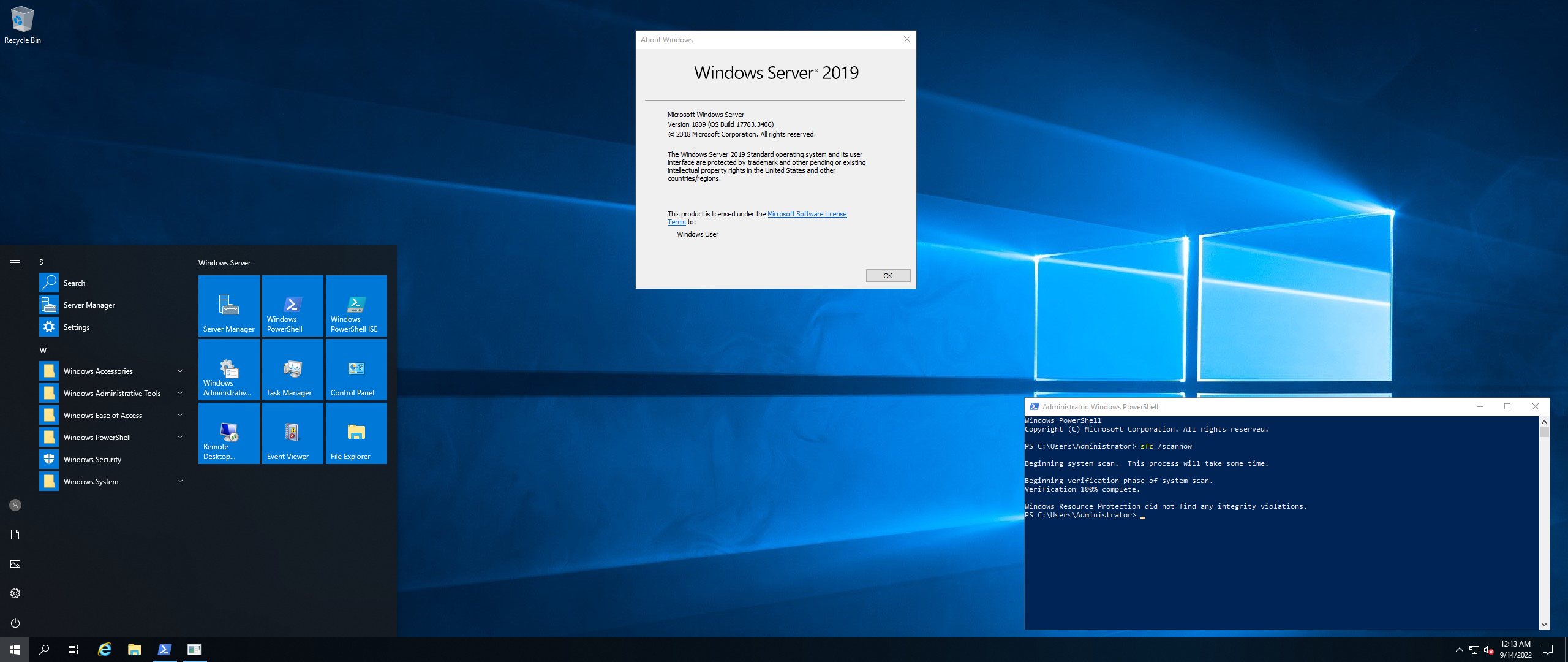Expand the Windows System folder
Image resolution: width=1568 pixels, height=662 pixels.
113,481
